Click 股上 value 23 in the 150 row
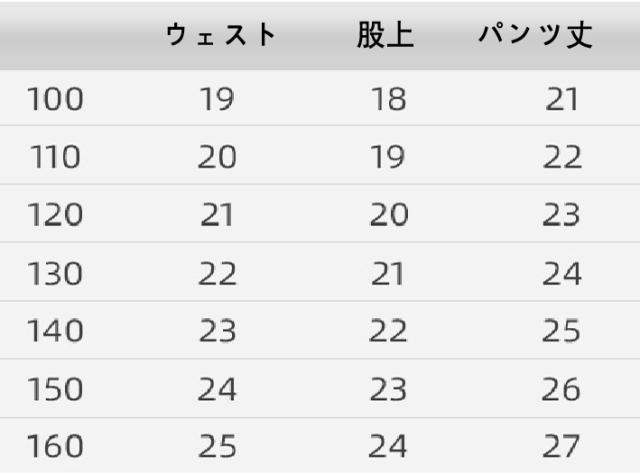The height and width of the screenshot is (473, 640). click(x=387, y=389)
